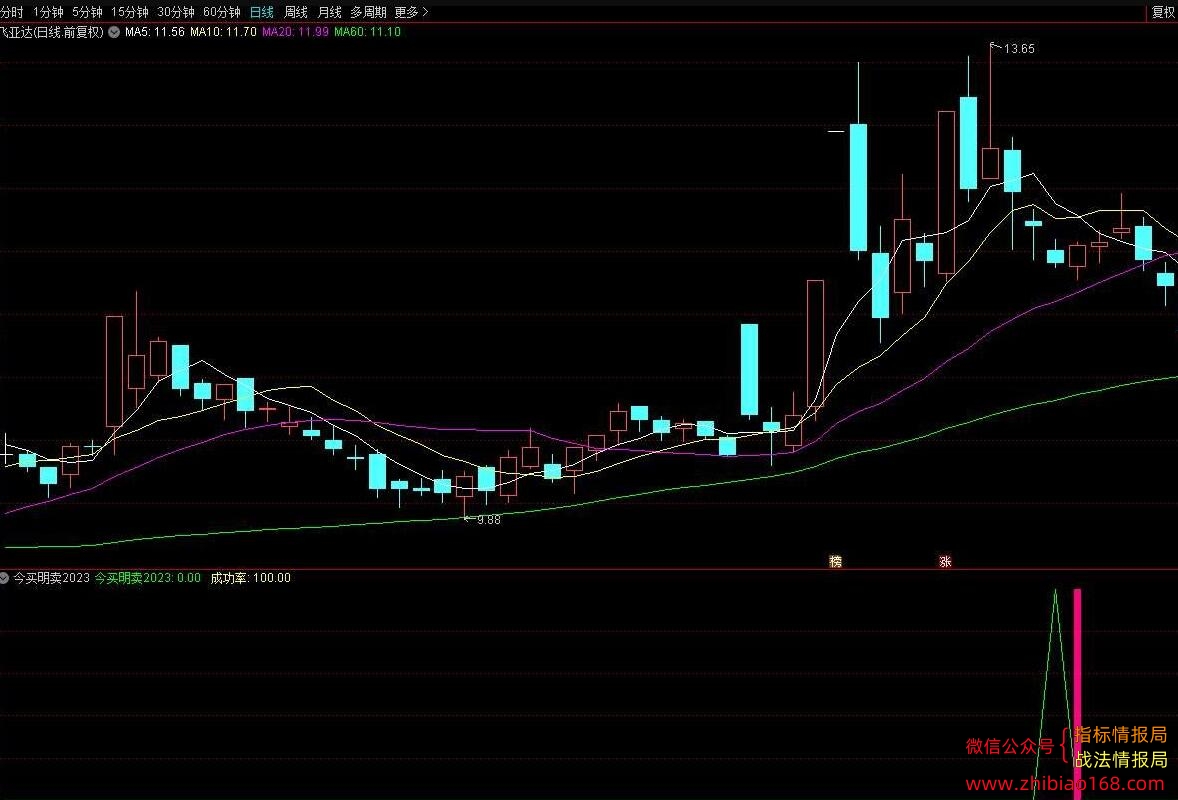Select the 60分钟 period tab

point(222,12)
